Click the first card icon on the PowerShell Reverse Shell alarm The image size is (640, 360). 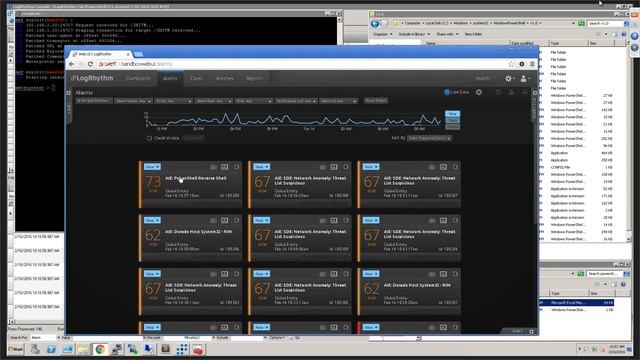tap(213, 167)
